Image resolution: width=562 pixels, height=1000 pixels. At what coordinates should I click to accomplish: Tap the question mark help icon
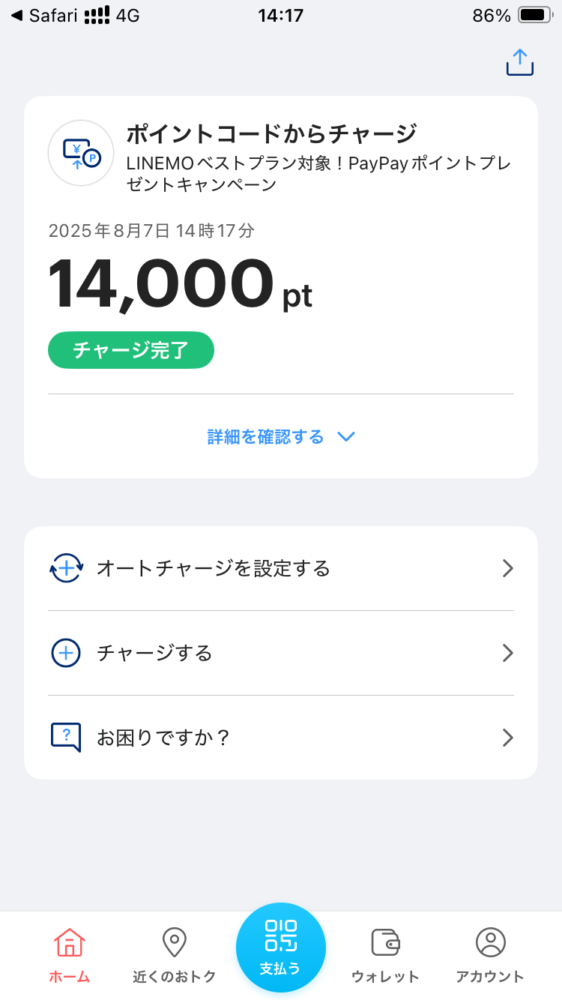pos(66,738)
